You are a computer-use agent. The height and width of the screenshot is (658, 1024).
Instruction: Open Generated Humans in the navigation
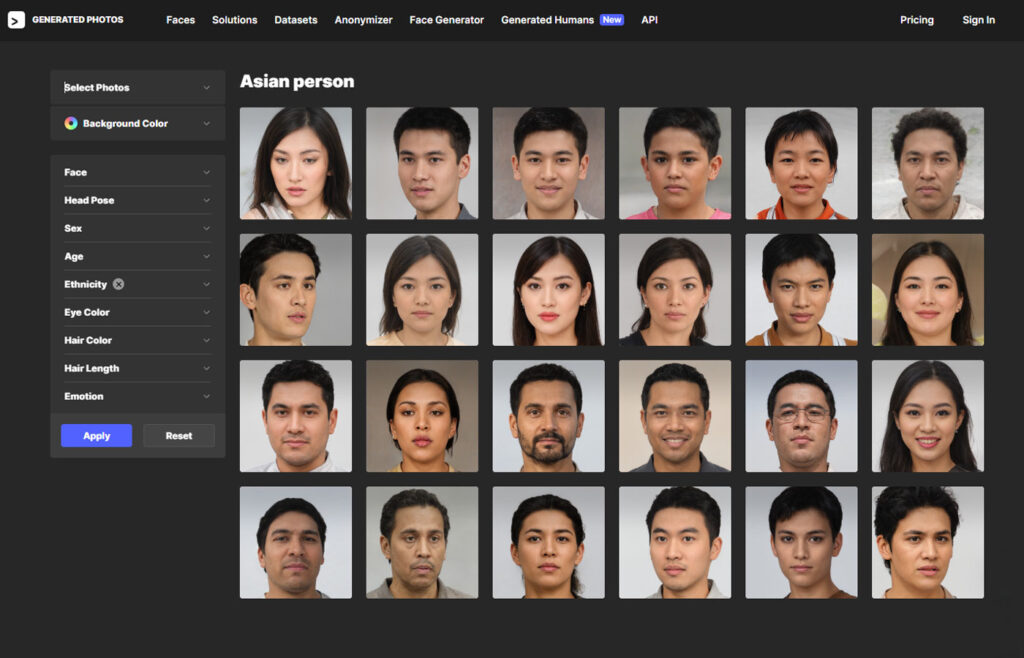547,20
